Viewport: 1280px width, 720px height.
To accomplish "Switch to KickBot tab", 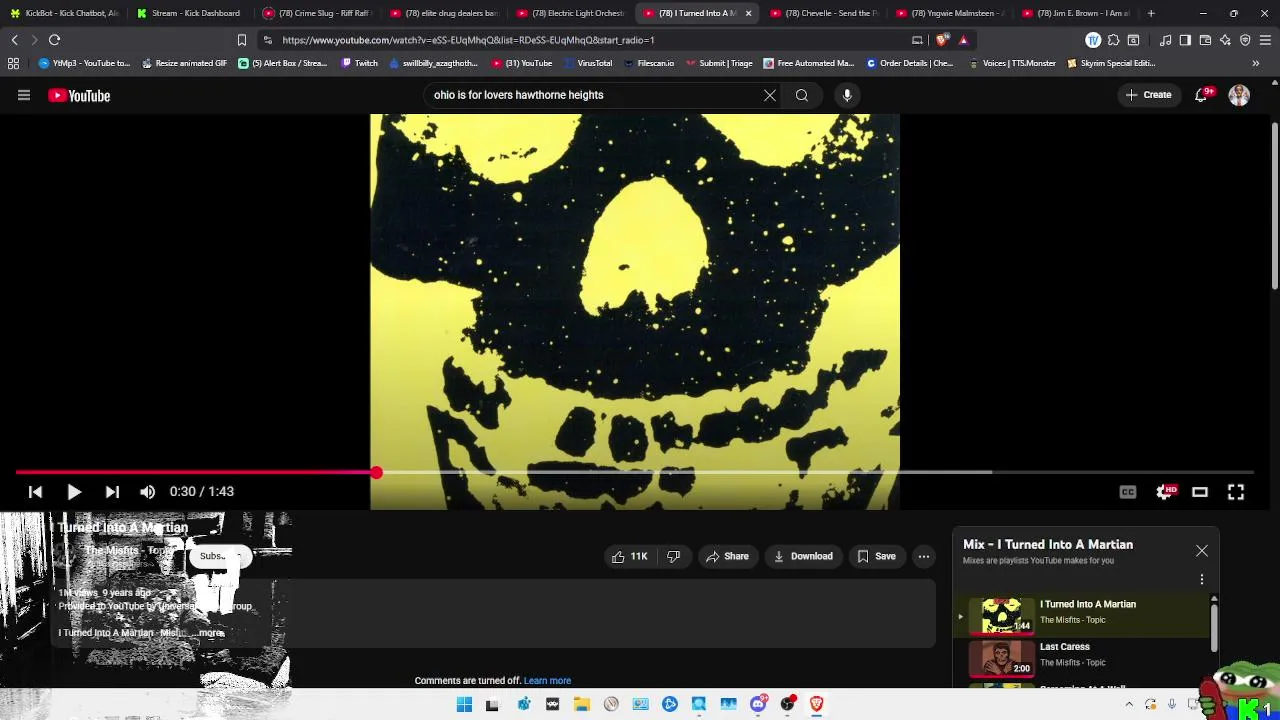I will tap(64, 13).
